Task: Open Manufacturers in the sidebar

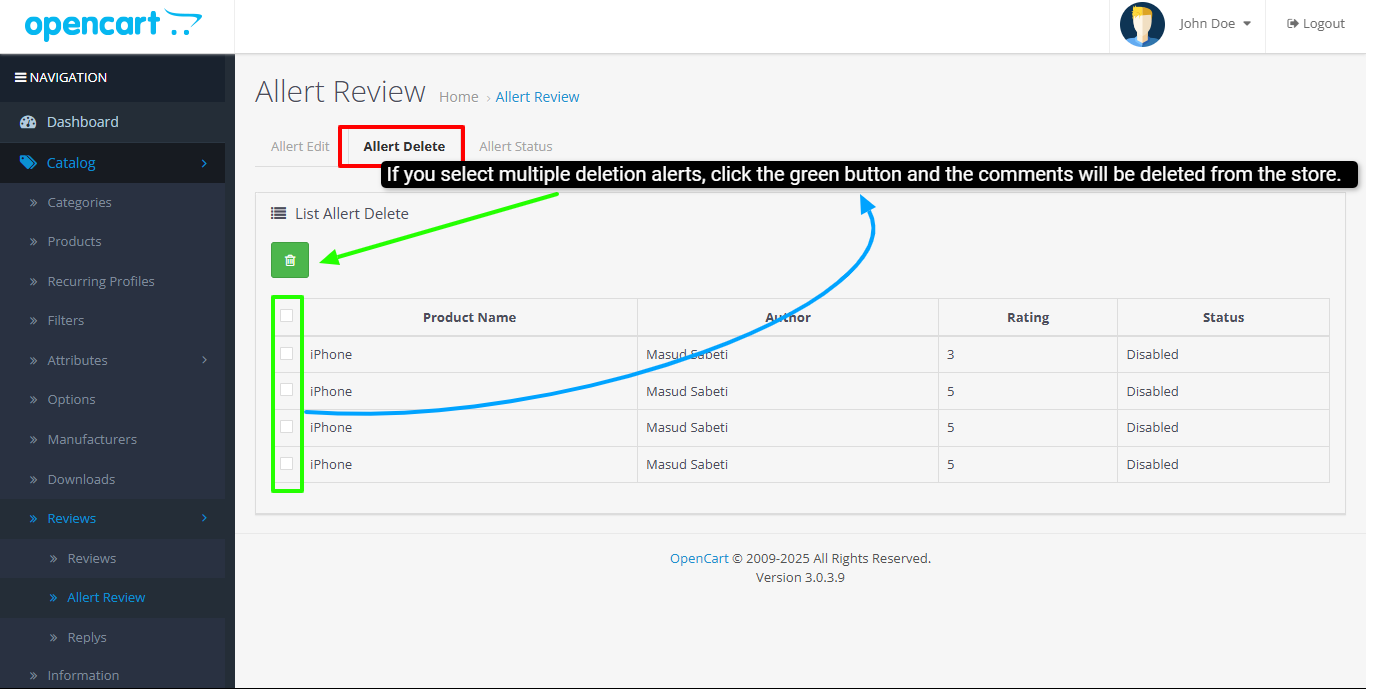Action: [92, 439]
